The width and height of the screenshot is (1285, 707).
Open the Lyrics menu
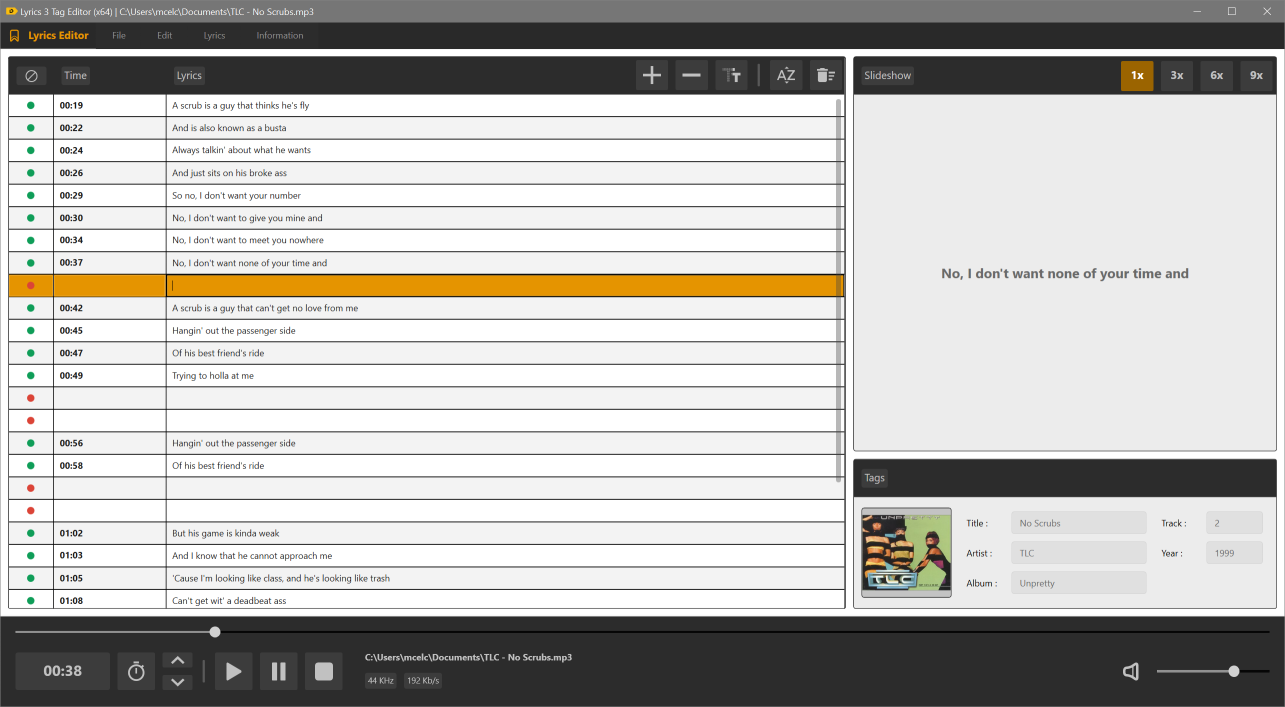pyautogui.click(x=214, y=35)
